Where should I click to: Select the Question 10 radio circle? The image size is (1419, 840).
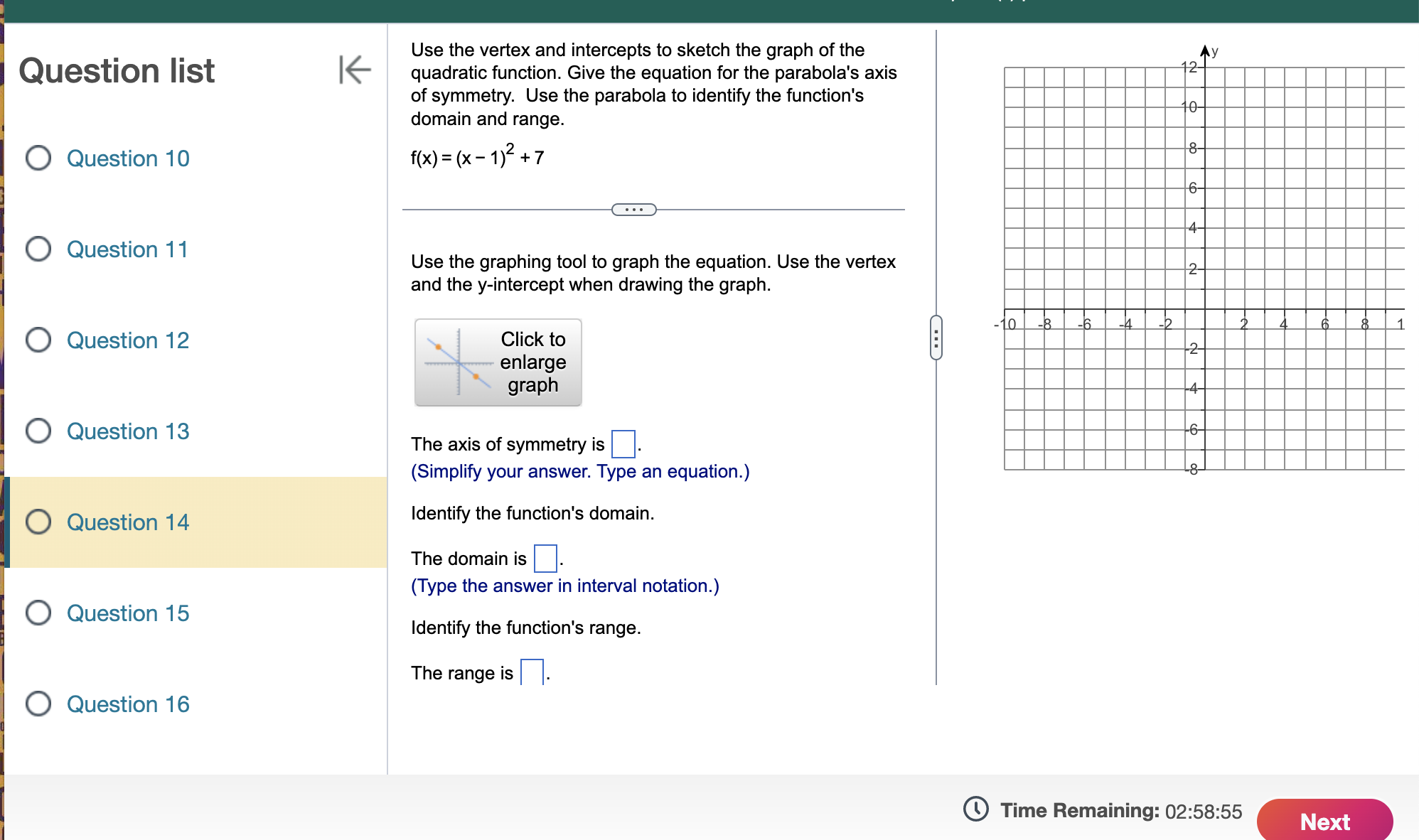pos(38,158)
